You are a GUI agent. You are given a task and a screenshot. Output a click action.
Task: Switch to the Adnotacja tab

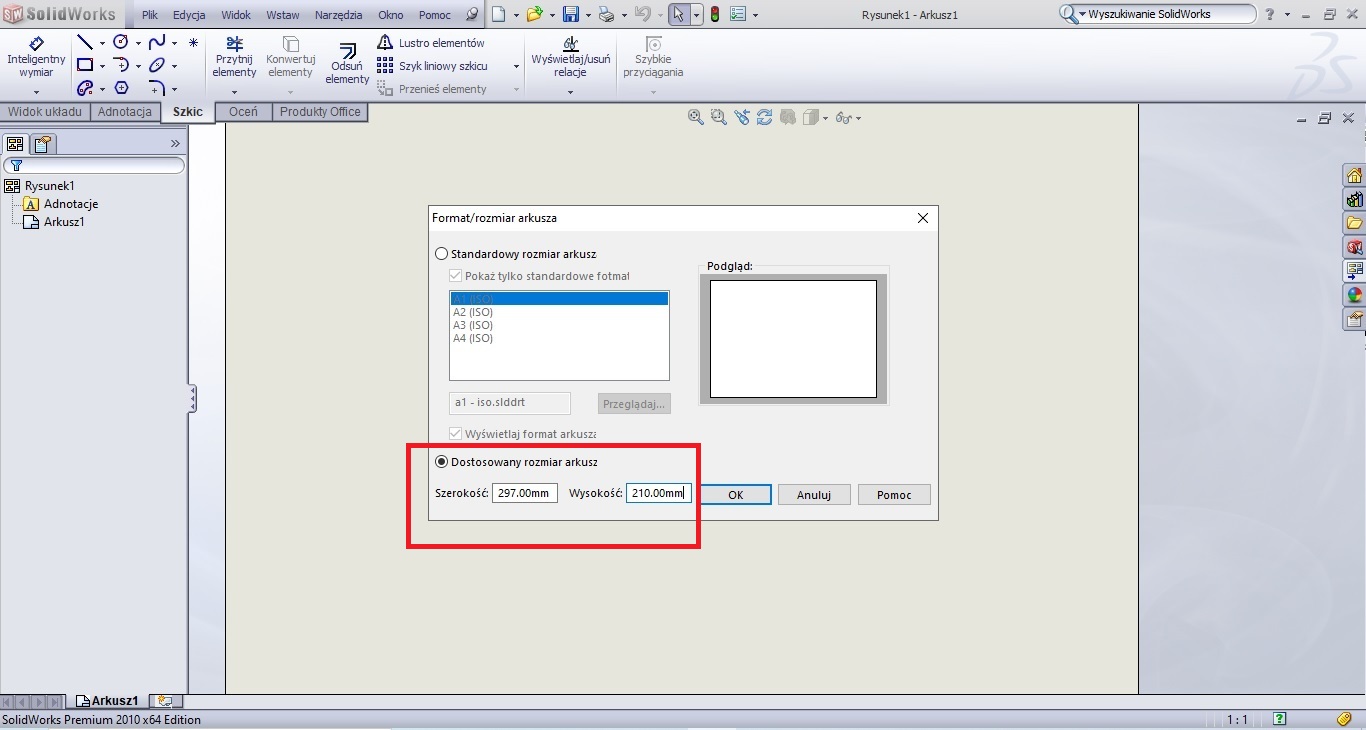[125, 112]
